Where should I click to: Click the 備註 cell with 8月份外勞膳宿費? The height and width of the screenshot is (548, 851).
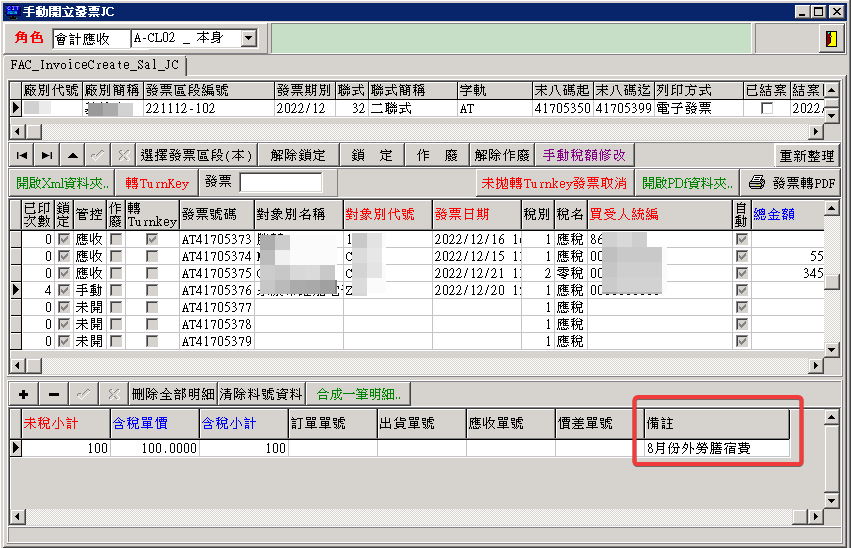pos(712,448)
